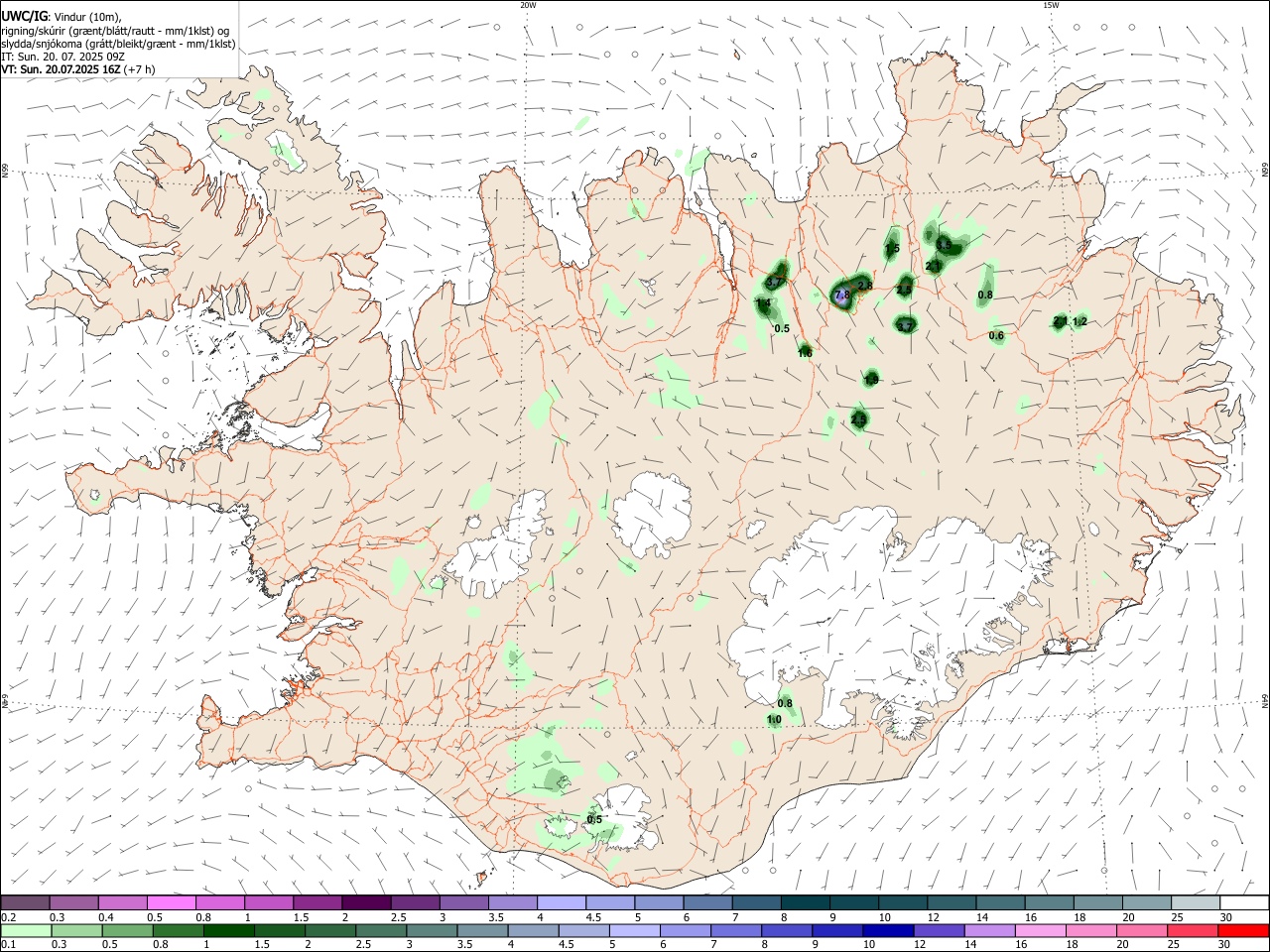The height and width of the screenshot is (952, 1270).
Task: Select darkest purple top-row swatch at 2
Action: click(366, 902)
